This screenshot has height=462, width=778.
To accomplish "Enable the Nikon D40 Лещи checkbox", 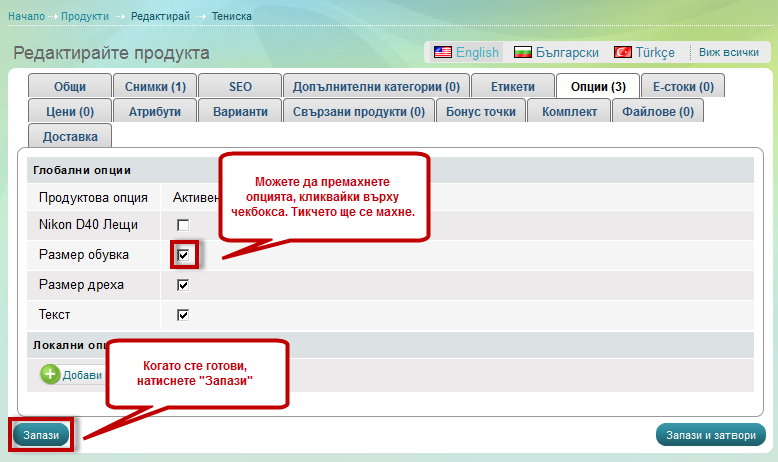I will click(183, 225).
